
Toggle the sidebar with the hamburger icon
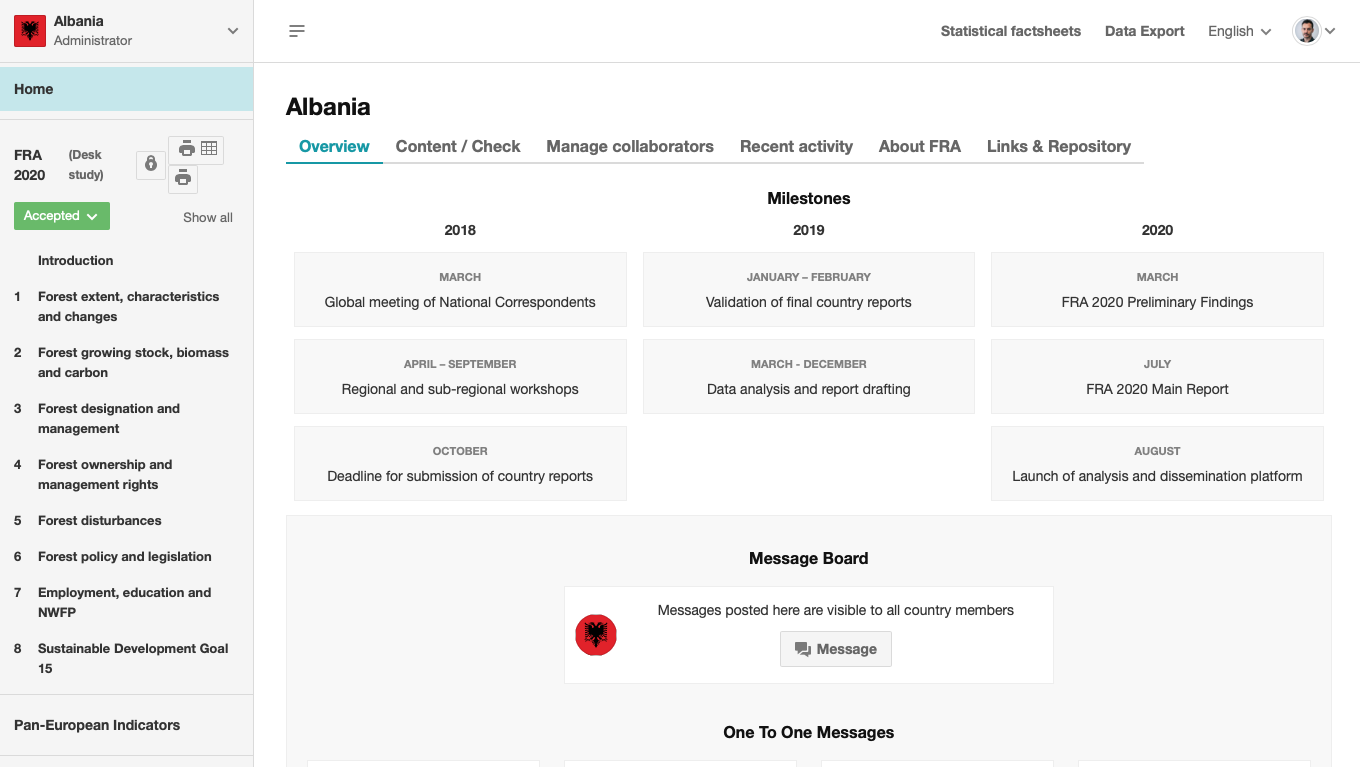(296, 31)
